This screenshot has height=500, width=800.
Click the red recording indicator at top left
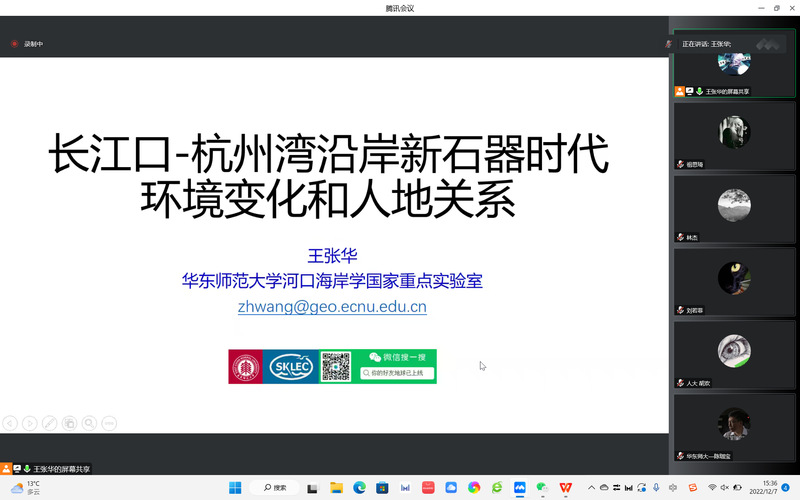point(15,44)
